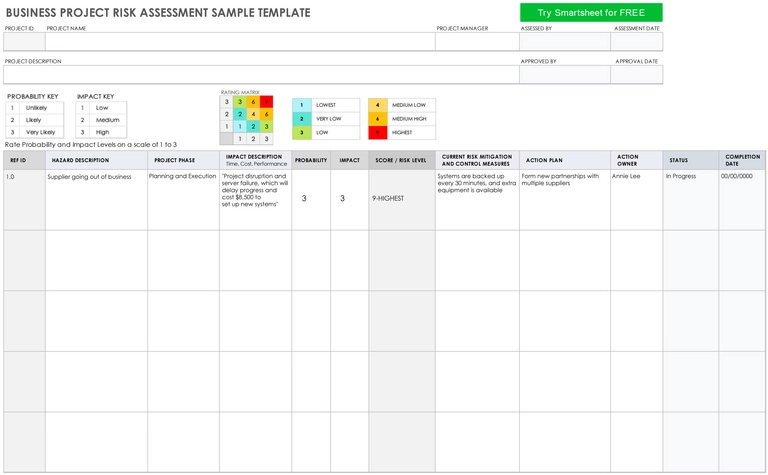The image size is (768, 475).
Task: Click the Assessed By field
Action: tap(565, 42)
